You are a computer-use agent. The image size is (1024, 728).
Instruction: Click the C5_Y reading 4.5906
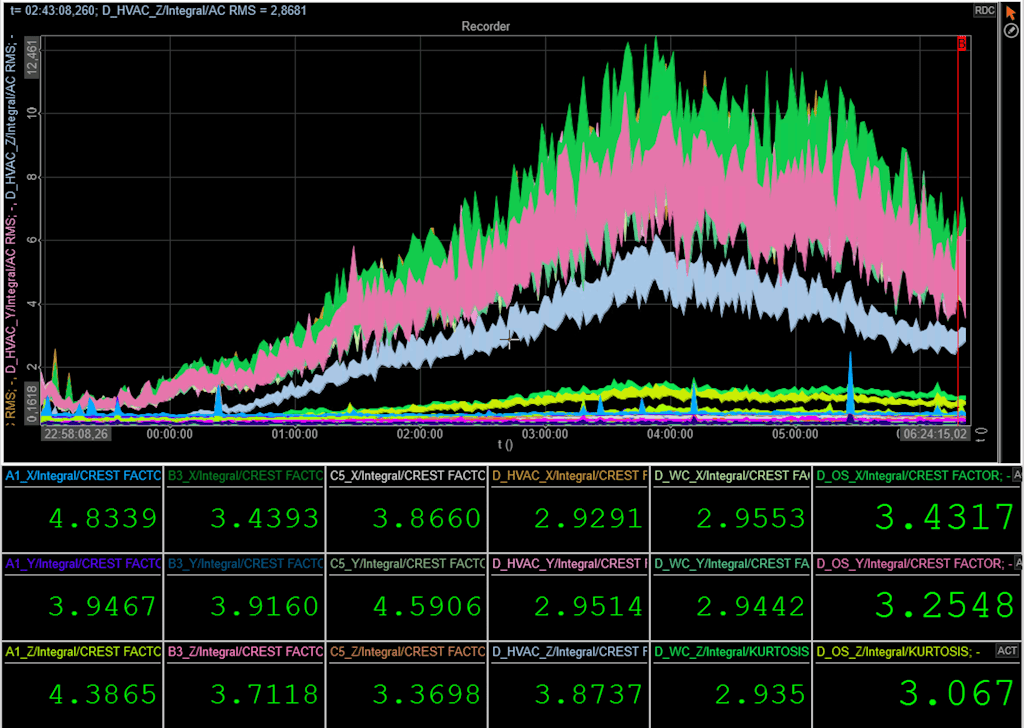point(426,607)
